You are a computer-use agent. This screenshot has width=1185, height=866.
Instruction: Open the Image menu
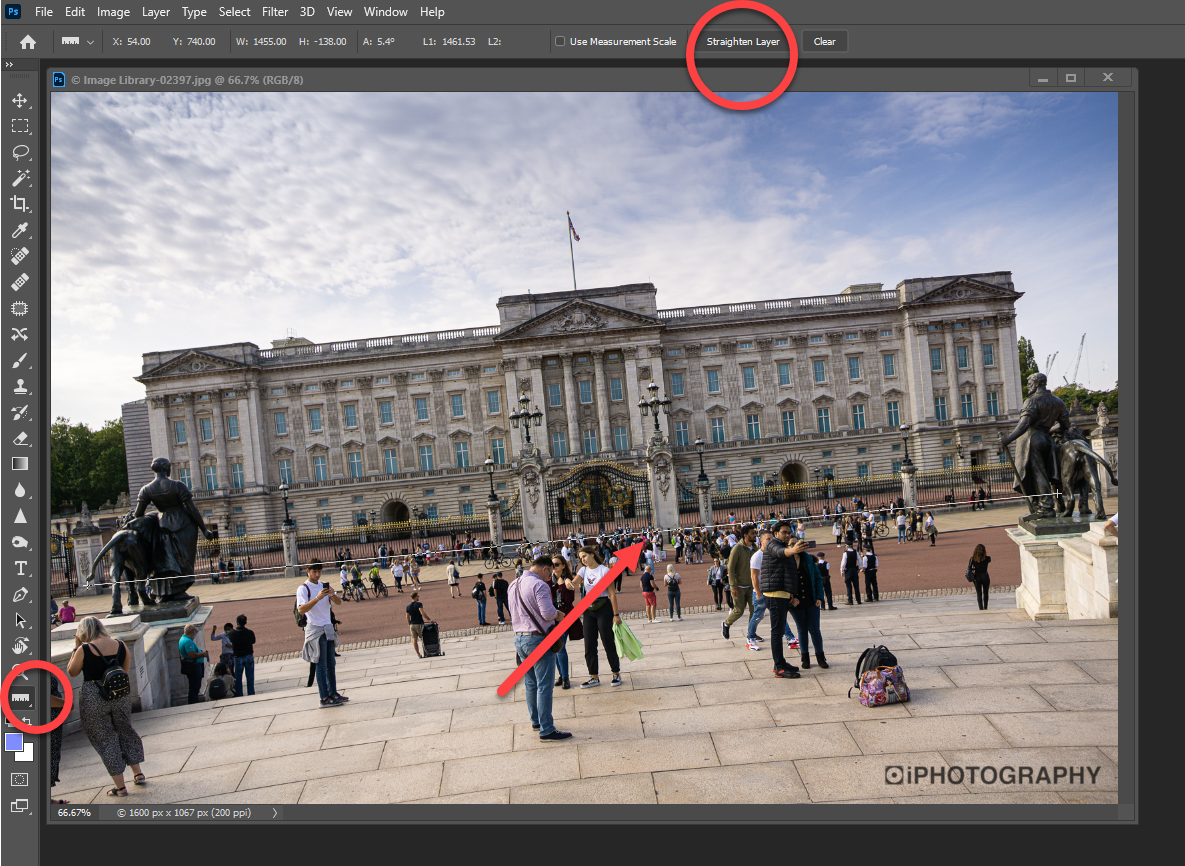coord(113,12)
